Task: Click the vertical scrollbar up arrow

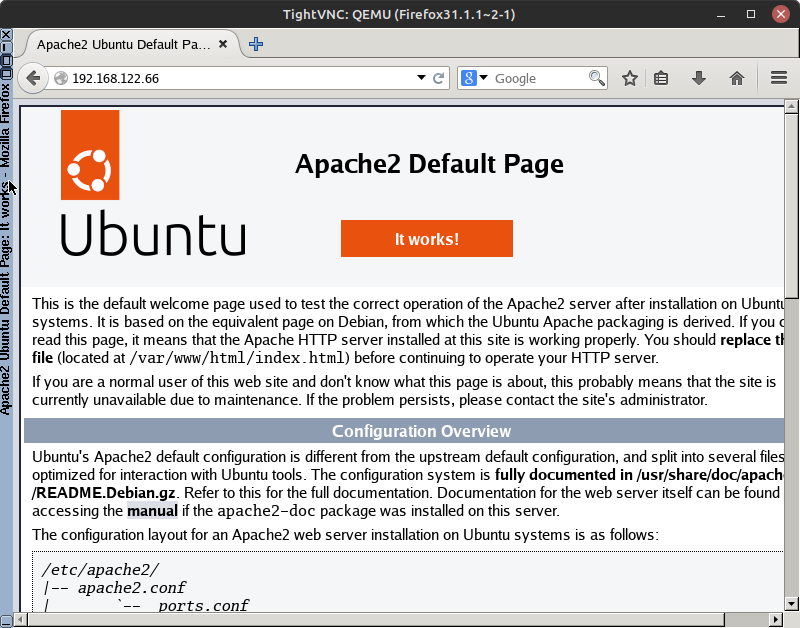Action: click(x=791, y=106)
